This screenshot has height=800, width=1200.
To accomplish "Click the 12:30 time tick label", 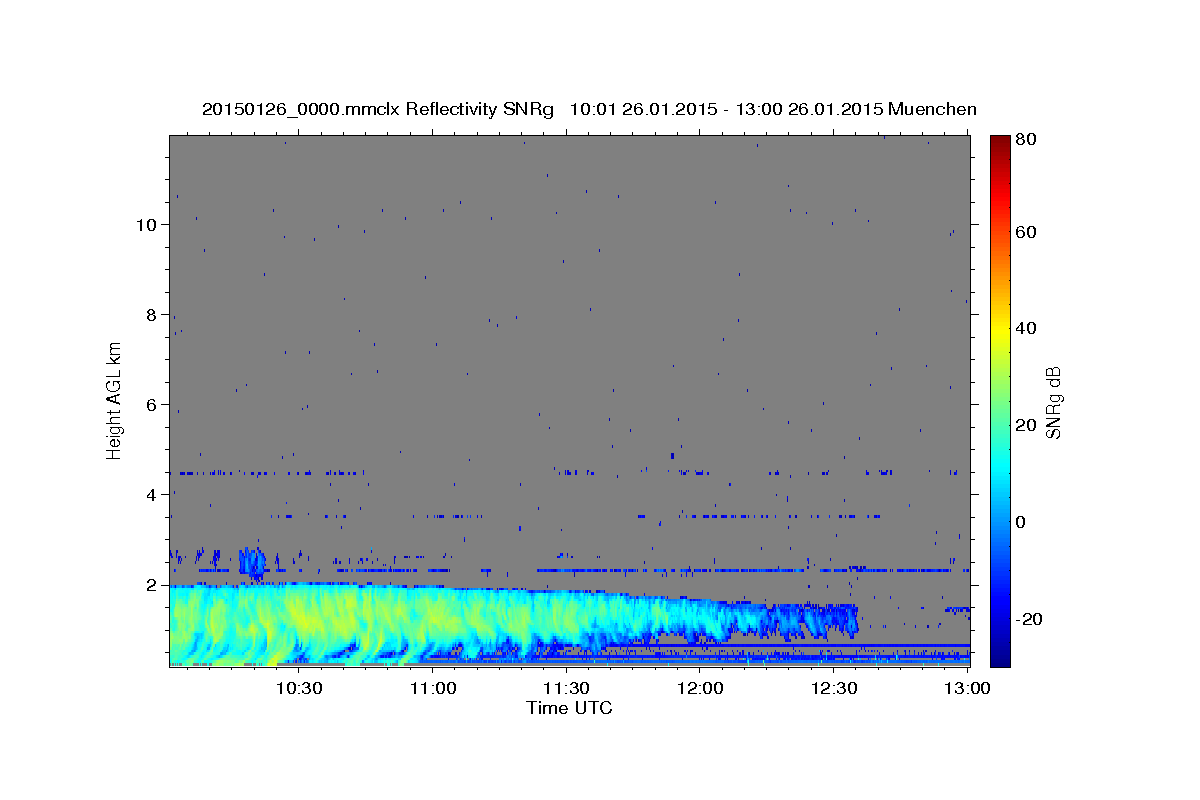I will pyautogui.click(x=834, y=689).
